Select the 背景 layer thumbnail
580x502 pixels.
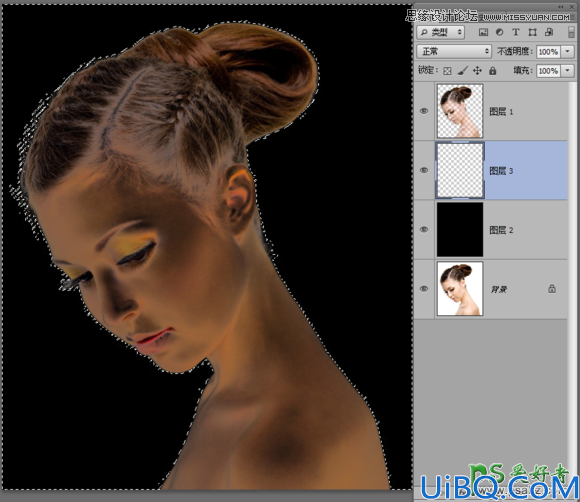pos(460,289)
